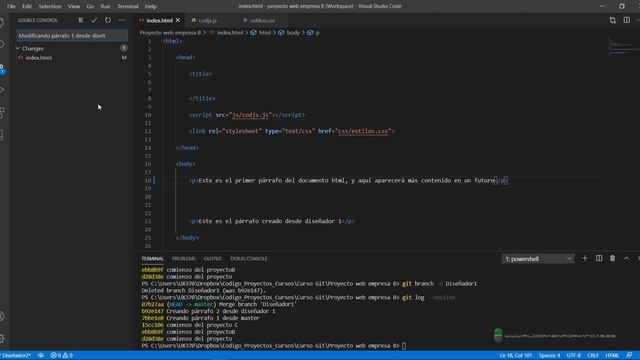Show errors and warnings from status bar
Image resolution: width=640 pixels, height=360 pixels.
click(62, 356)
